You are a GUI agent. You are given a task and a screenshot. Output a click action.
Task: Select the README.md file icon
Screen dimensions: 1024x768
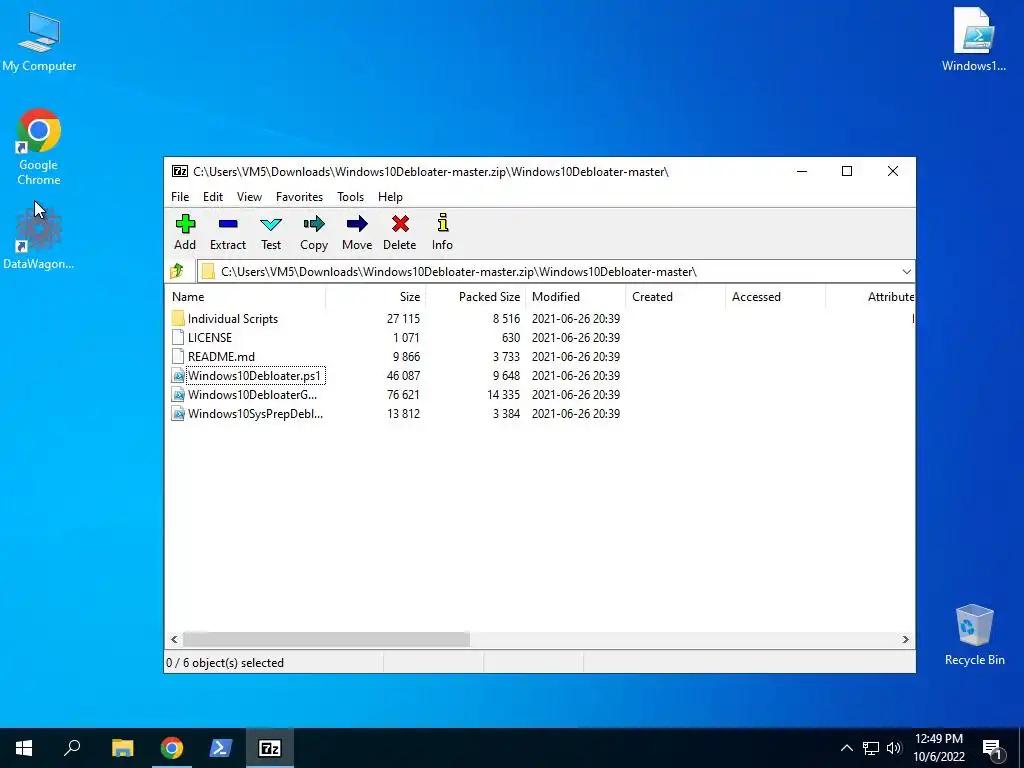pyautogui.click(x=178, y=357)
